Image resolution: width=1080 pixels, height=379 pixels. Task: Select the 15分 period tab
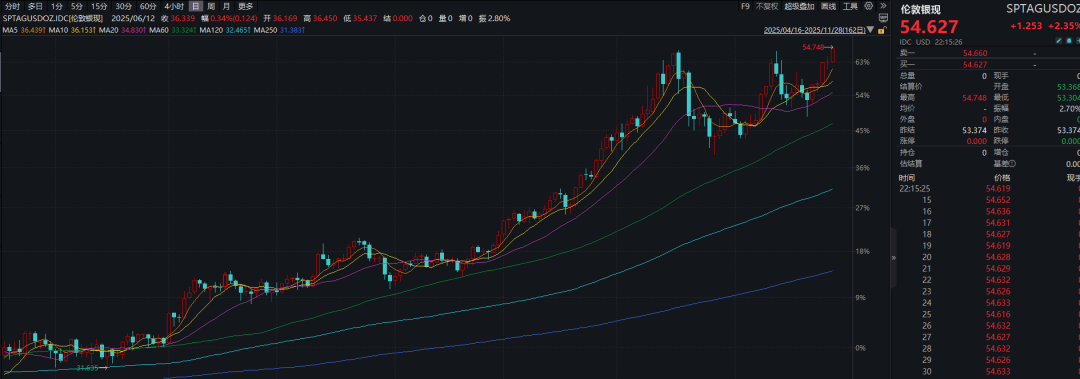coord(99,6)
